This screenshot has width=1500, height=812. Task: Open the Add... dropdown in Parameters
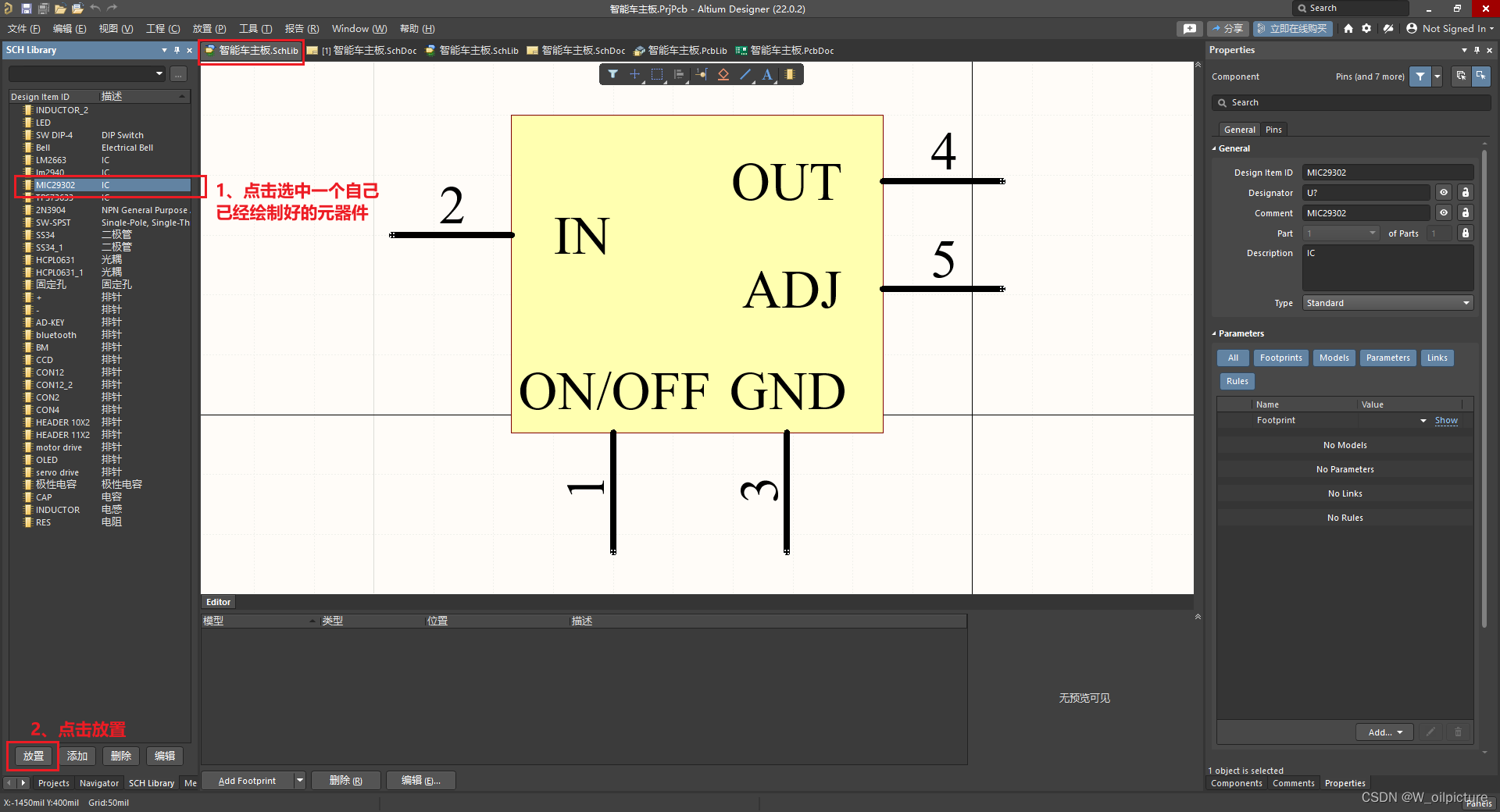tap(1384, 732)
